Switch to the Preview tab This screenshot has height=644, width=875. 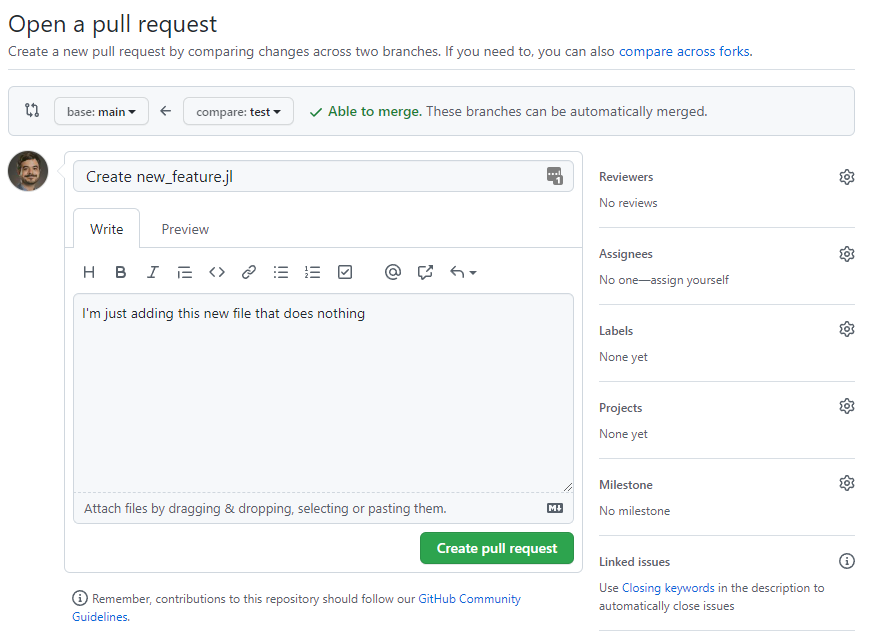pyautogui.click(x=185, y=229)
